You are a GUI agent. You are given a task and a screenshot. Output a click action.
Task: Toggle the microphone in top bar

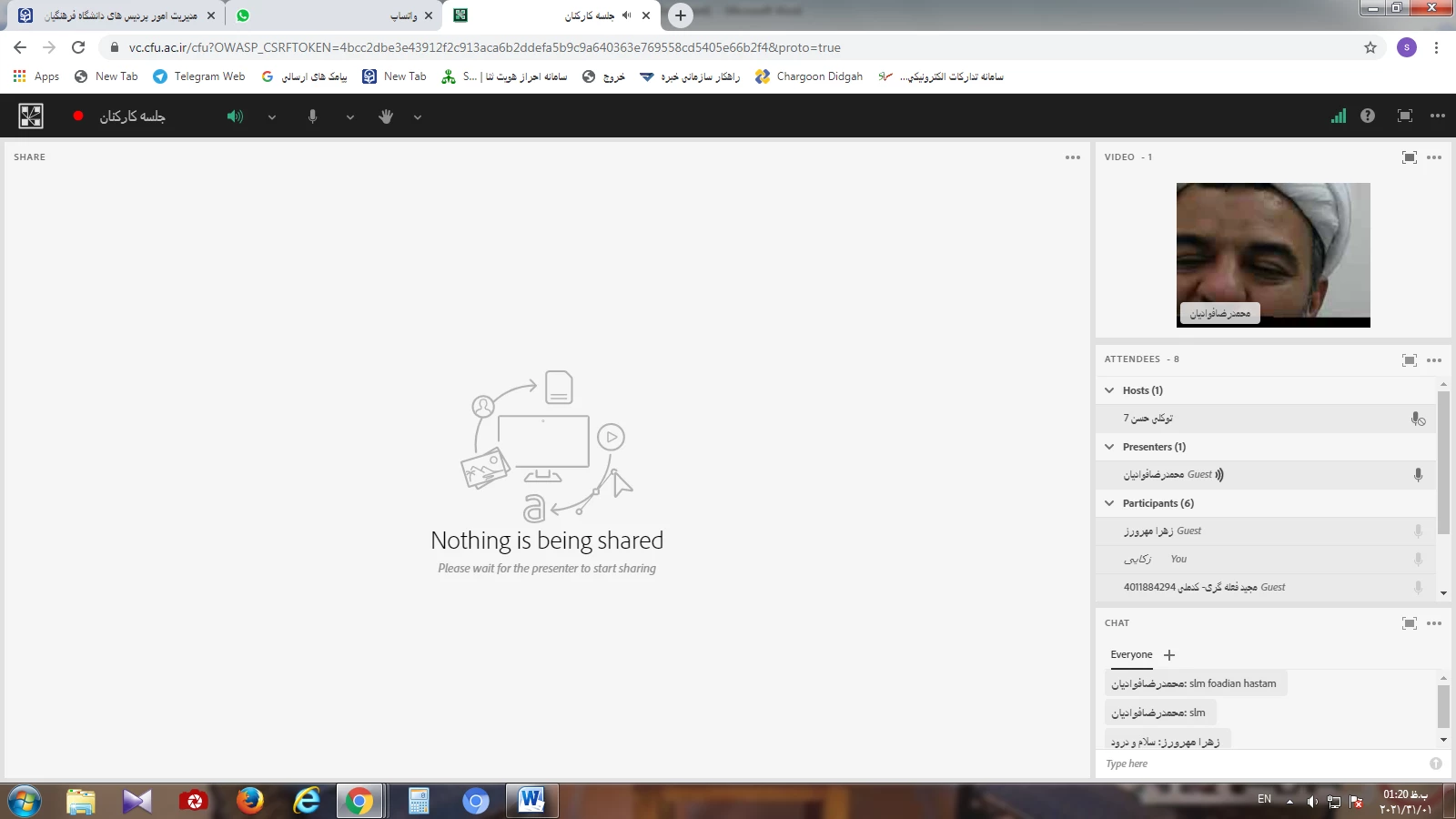tap(312, 116)
